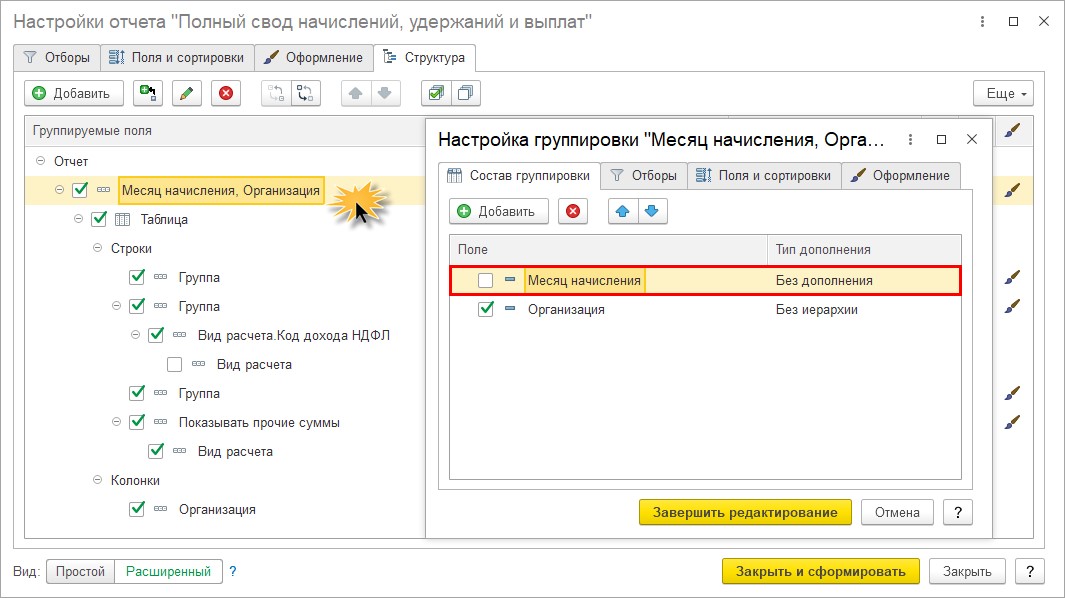Click paintbrush icon in column header
This screenshot has width=1065, height=598.
point(1012,130)
